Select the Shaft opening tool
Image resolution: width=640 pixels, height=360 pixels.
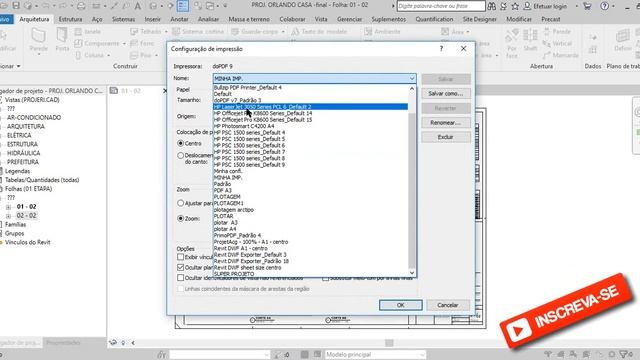click(x=530, y=40)
